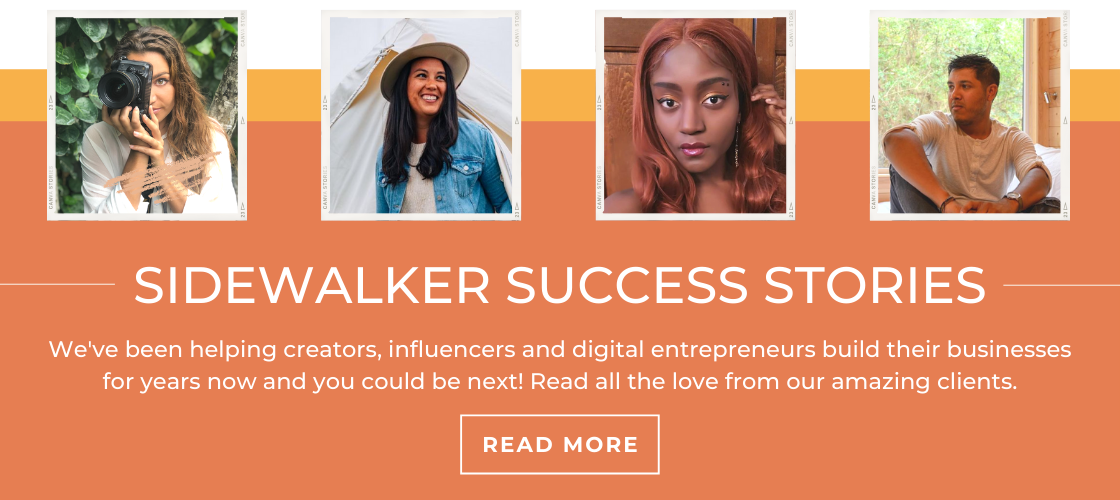Select the photo of red-haired woman

click(695, 115)
